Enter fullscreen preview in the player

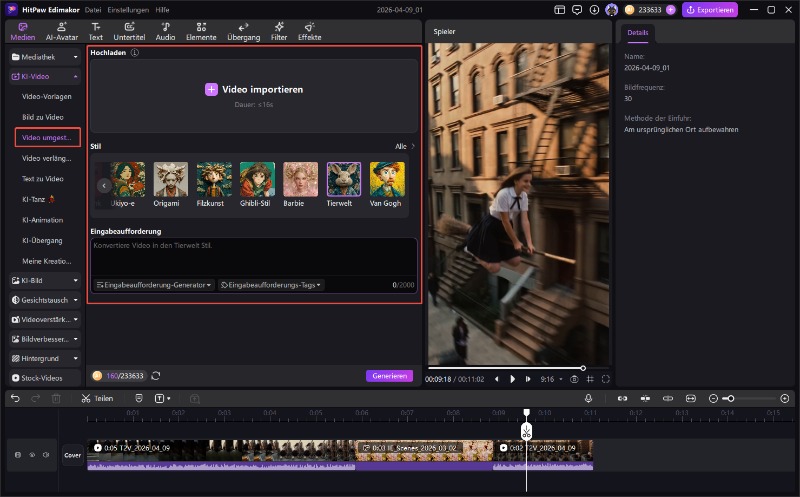pyautogui.click(x=606, y=379)
